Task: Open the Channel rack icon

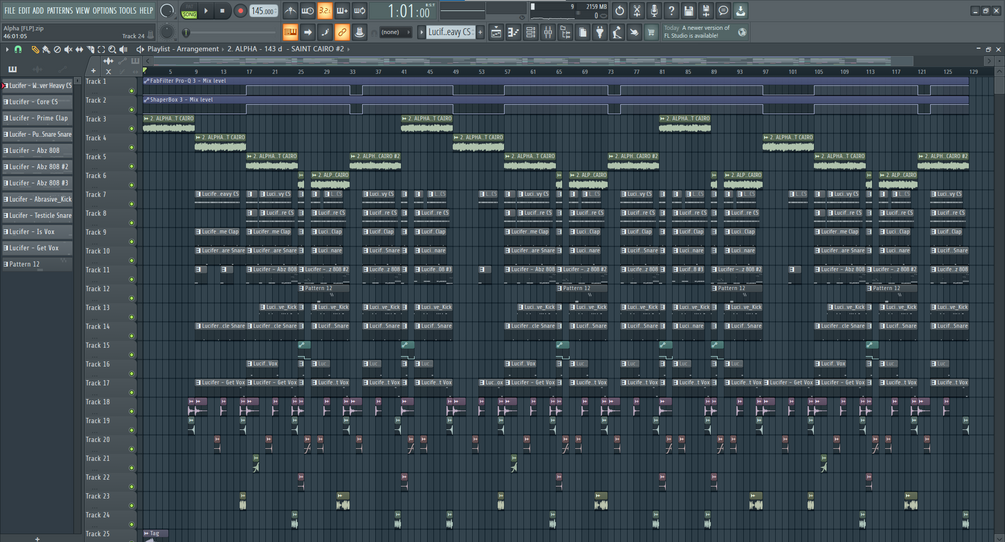Action: click(x=531, y=33)
